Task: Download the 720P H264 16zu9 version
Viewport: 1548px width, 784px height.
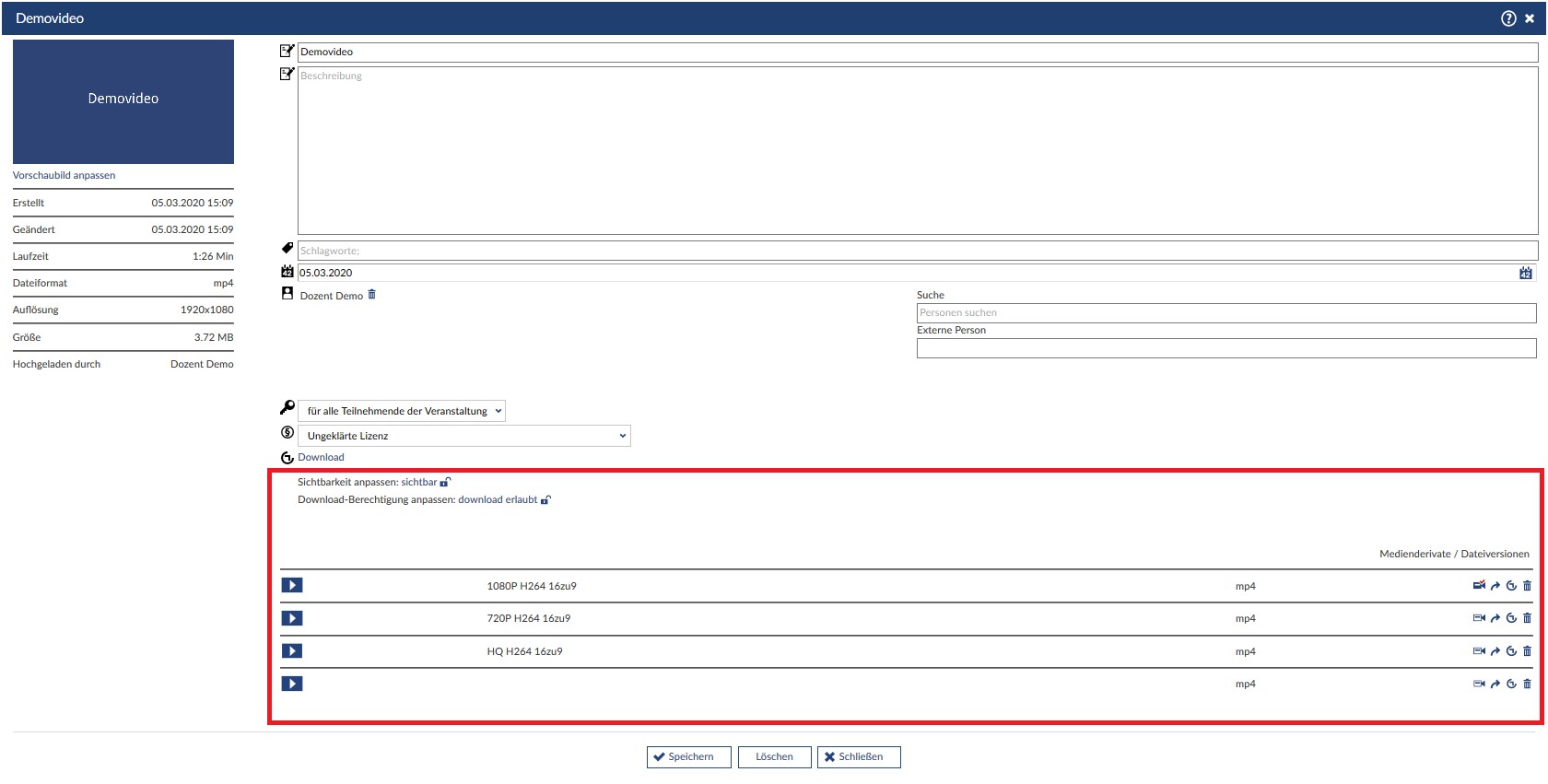Action: [1511, 618]
